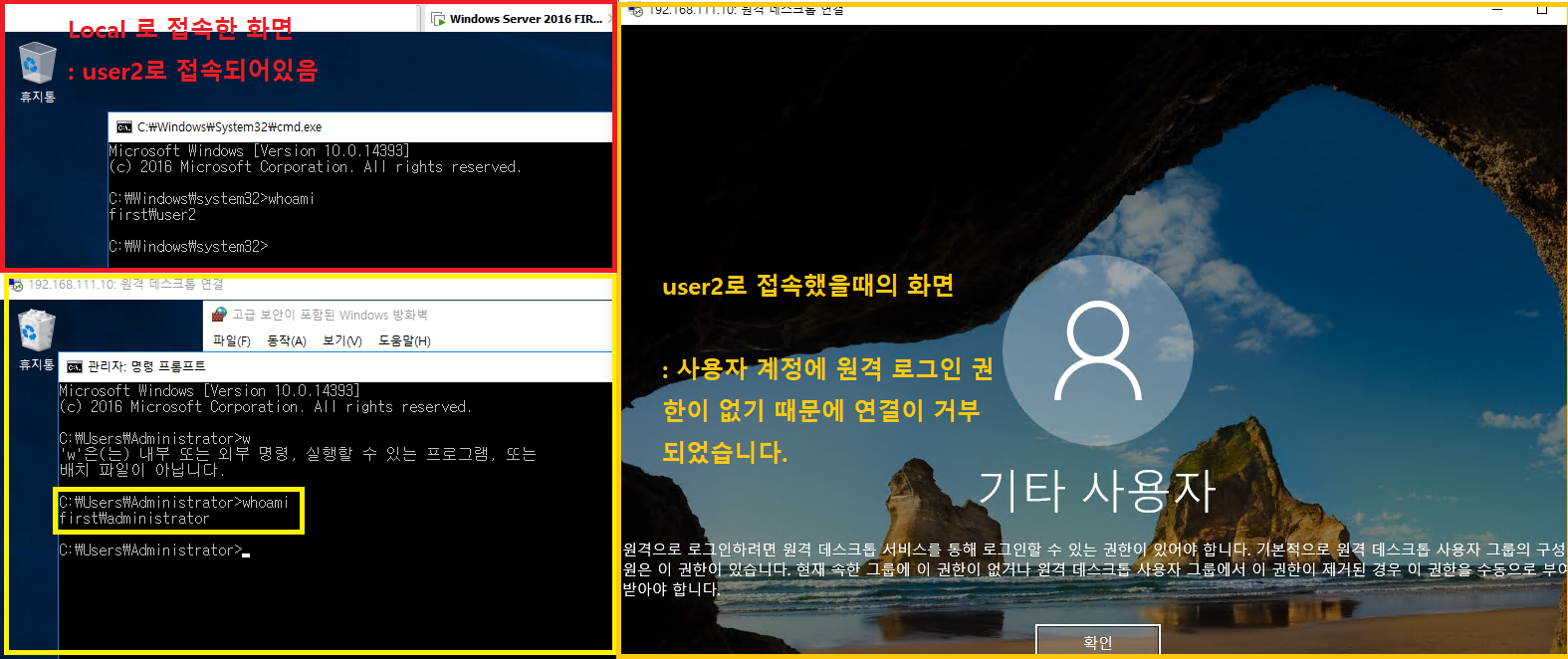Click the Windows Firewall window icon
Viewport: 1568px width, 659px height.
(219, 315)
